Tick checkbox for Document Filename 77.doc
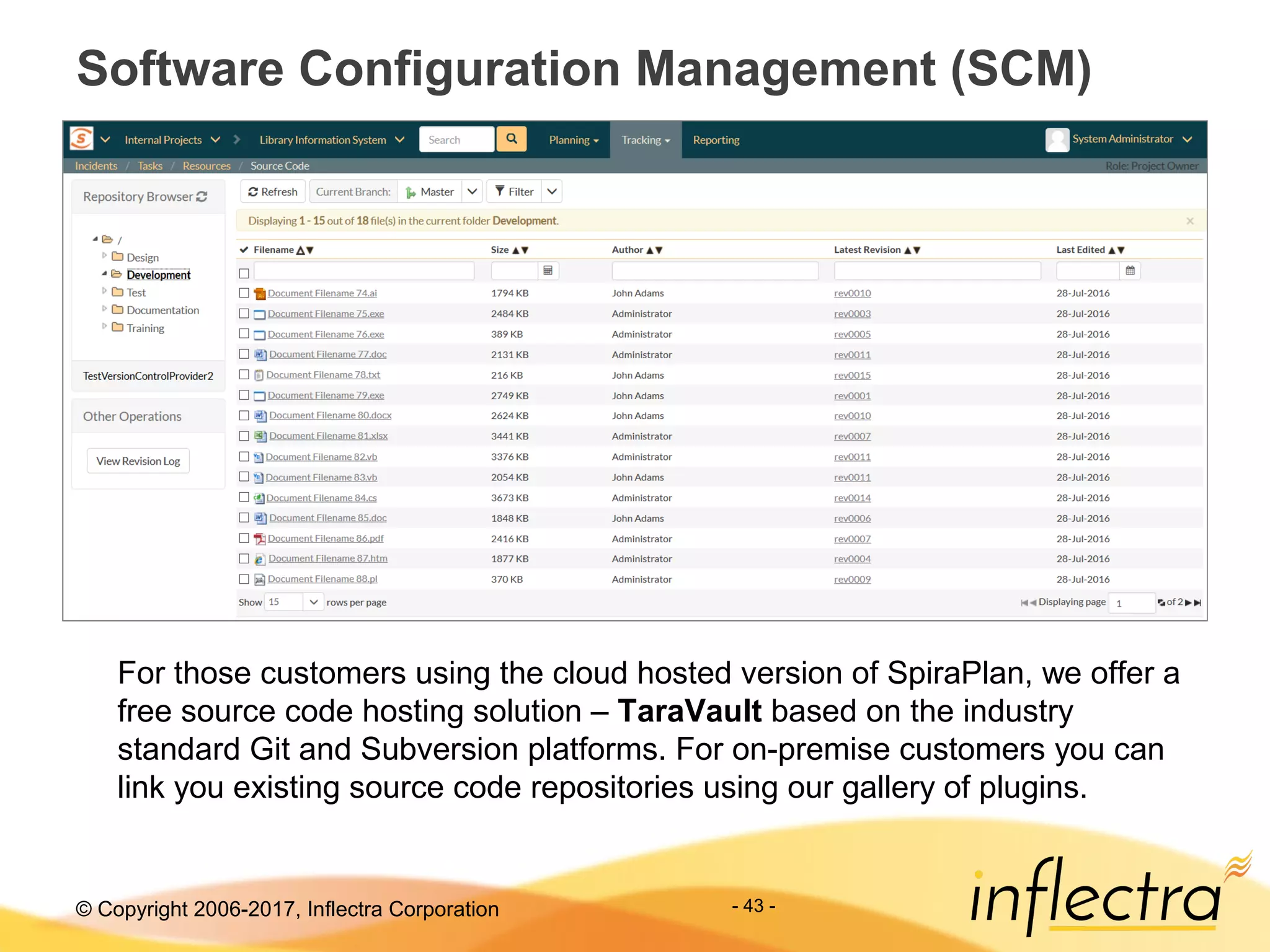This screenshot has height=952, width=1270. [x=244, y=354]
